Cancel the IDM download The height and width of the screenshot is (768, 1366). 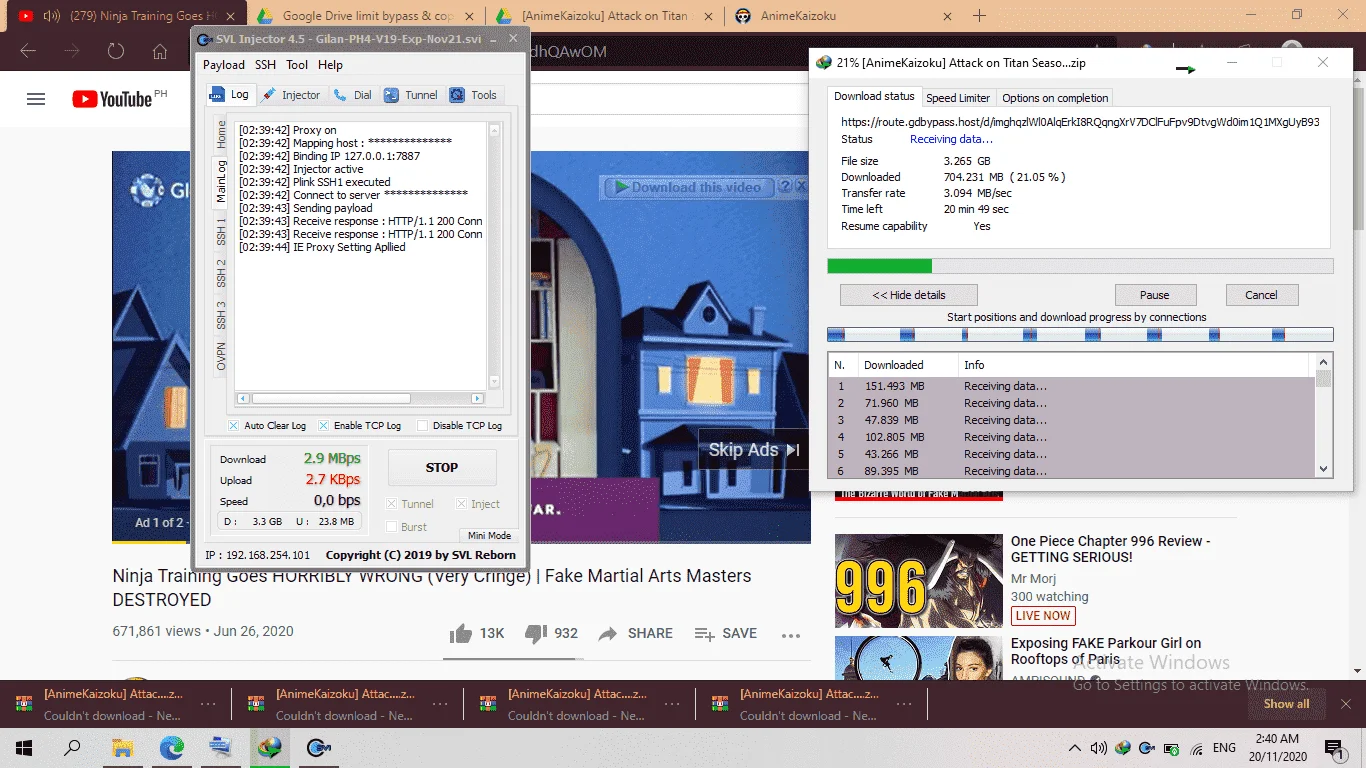pos(1261,295)
